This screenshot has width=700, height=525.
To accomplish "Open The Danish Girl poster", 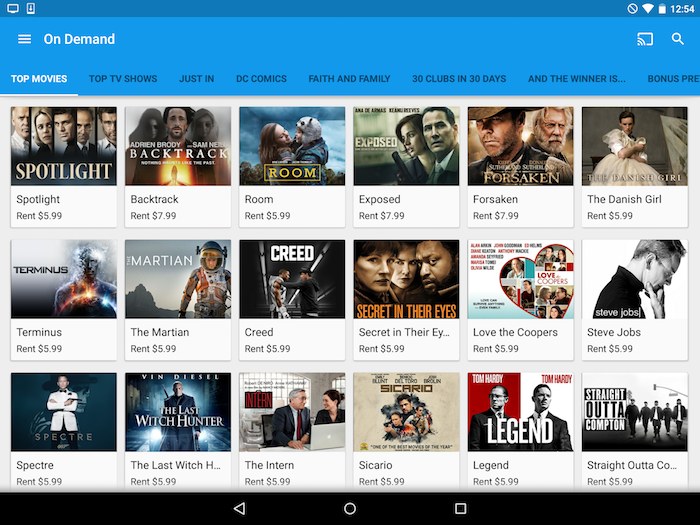I will click(635, 146).
